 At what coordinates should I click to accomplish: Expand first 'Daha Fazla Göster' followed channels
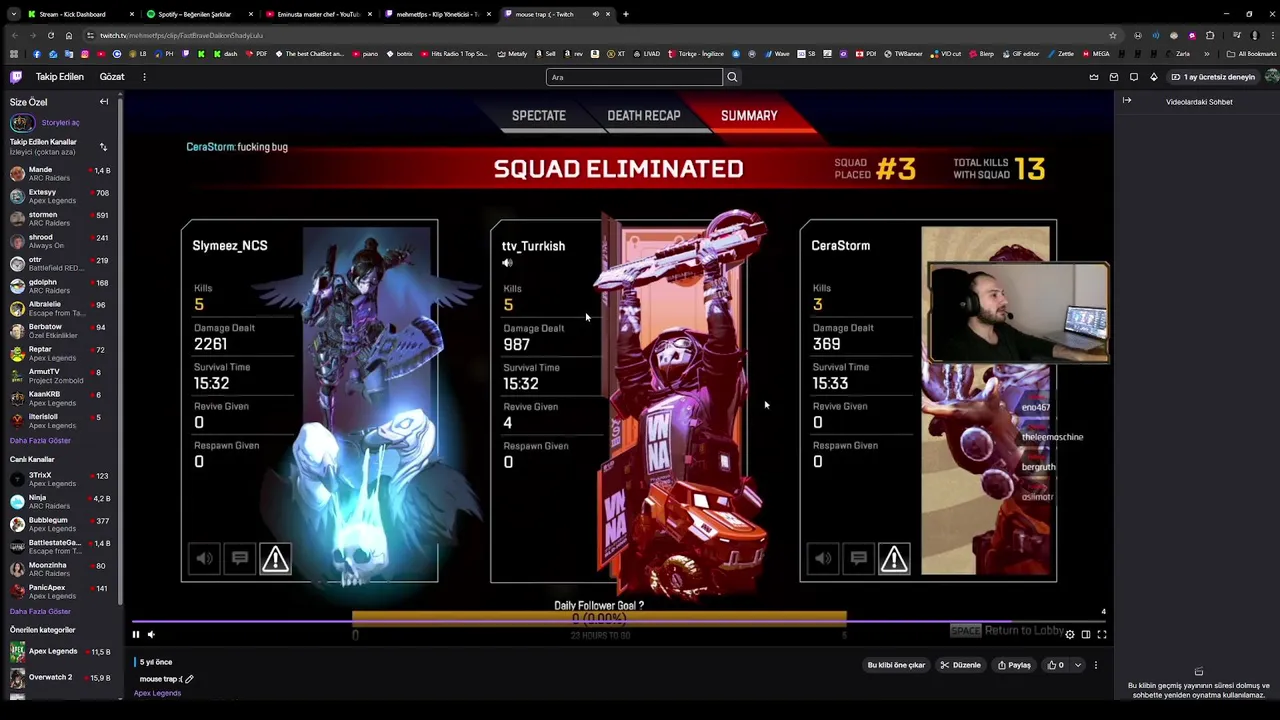[x=40, y=441]
